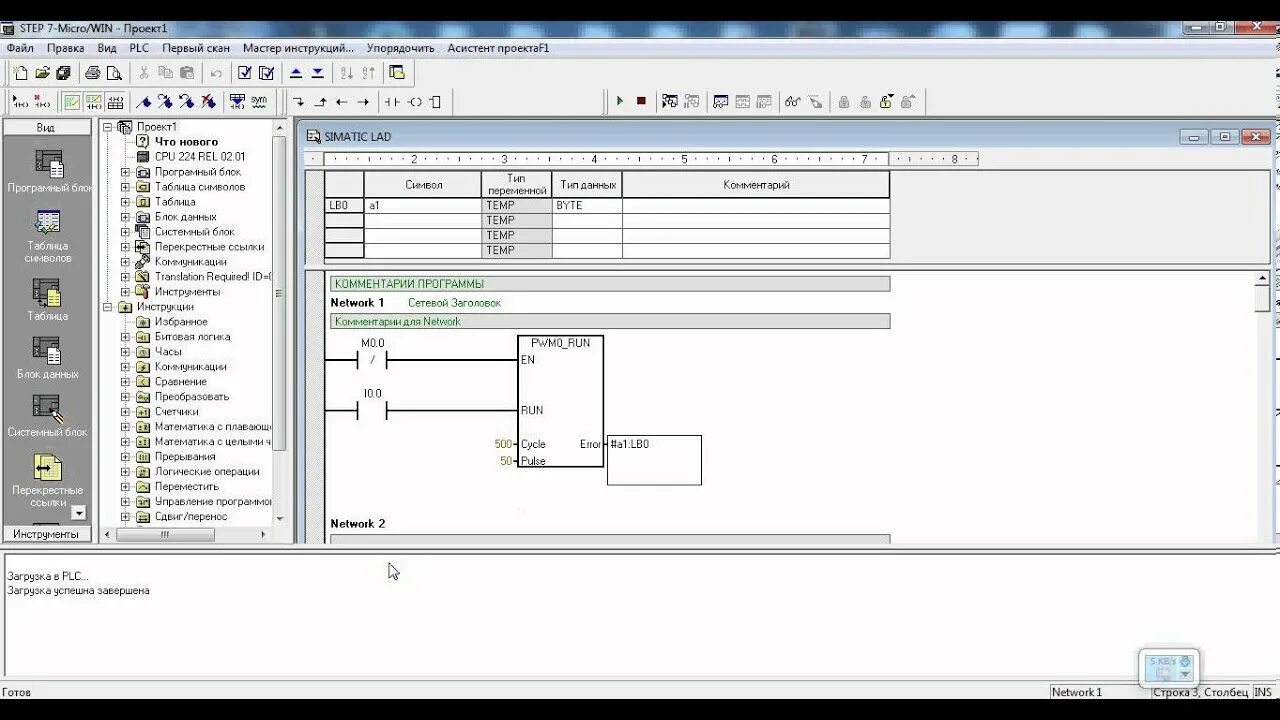
Task: Toggle network comments display button
Action: pyautogui.click(x=94, y=101)
